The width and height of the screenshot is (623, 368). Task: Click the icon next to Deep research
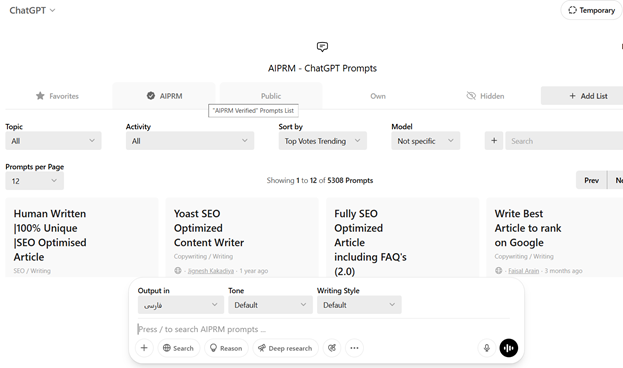click(x=332, y=348)
